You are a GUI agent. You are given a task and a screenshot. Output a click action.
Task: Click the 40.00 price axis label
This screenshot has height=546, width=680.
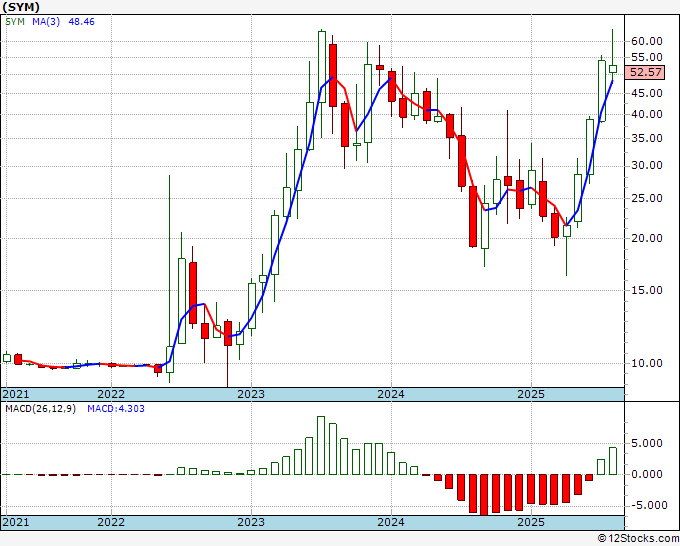pyautogui.click(x=647, y=114)
